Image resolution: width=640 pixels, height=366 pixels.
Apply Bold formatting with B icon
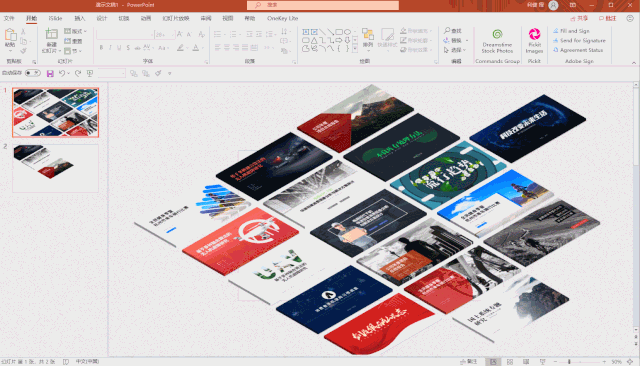pyautogui.click(x=102, y=48)
